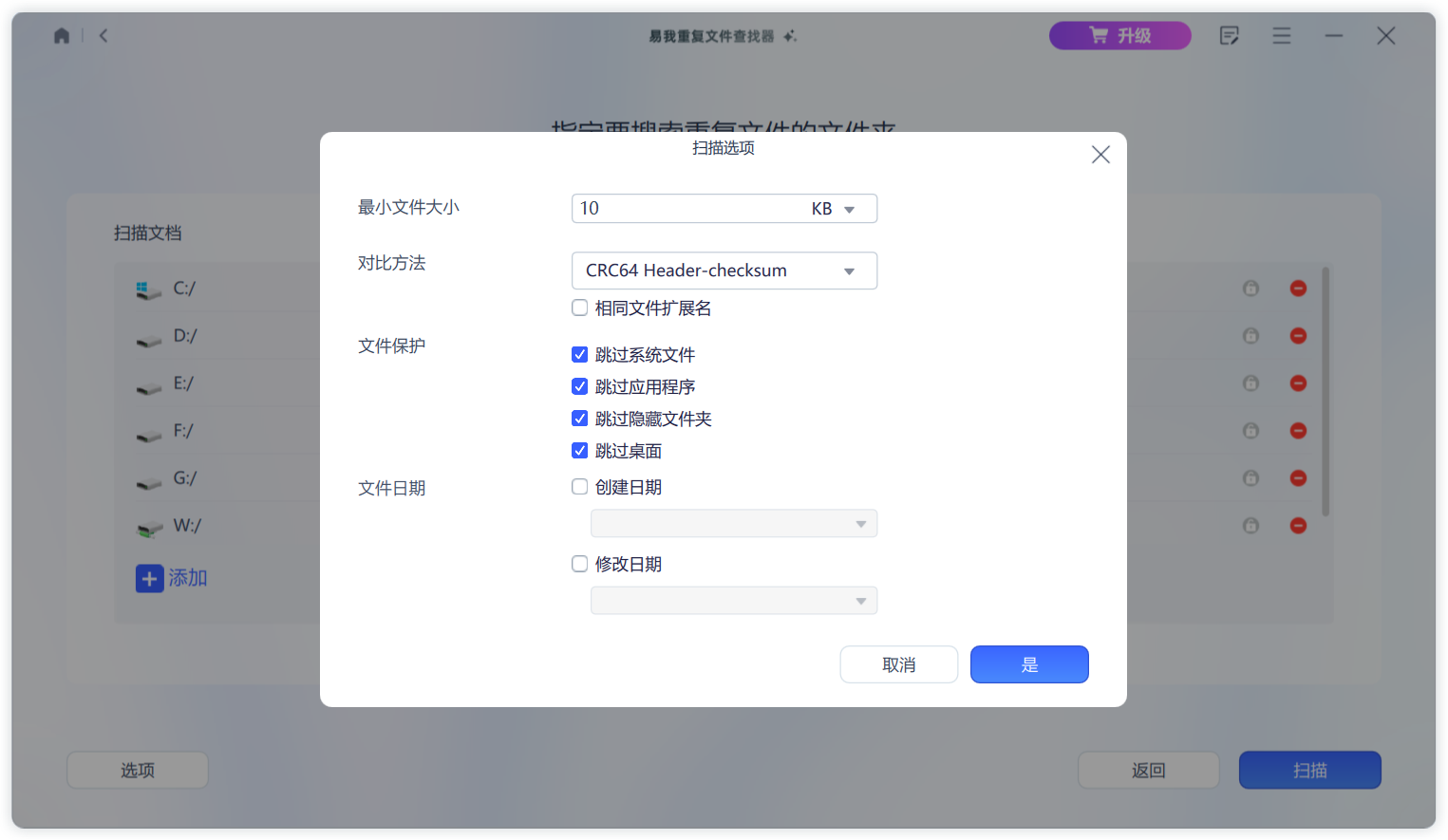This screenshot has height=840, width=1448.
Task: Open the KB size unit dropdown
Action: [x=835, y=209]
